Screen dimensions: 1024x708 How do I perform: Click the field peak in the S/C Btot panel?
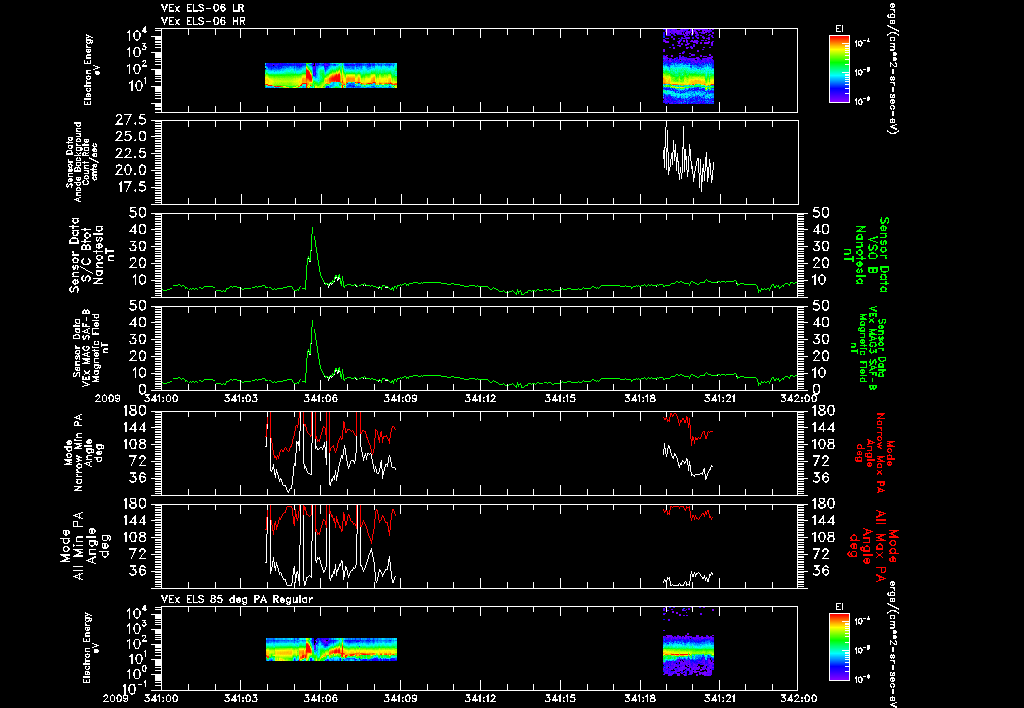(x=313, y=229)
